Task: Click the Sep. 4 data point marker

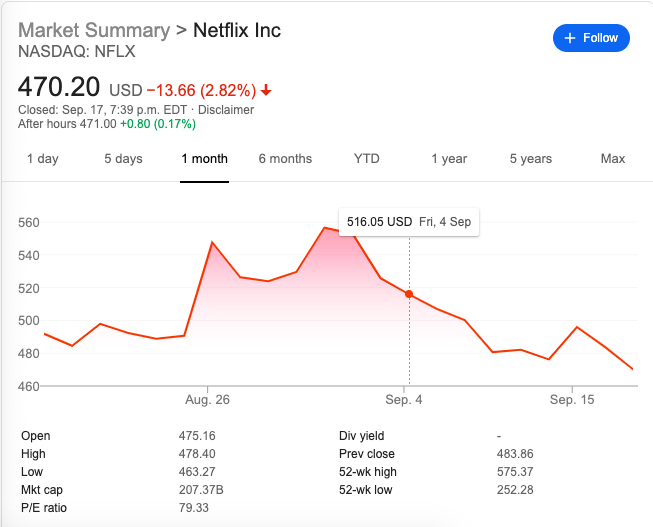Action: (x=409, y=294)
